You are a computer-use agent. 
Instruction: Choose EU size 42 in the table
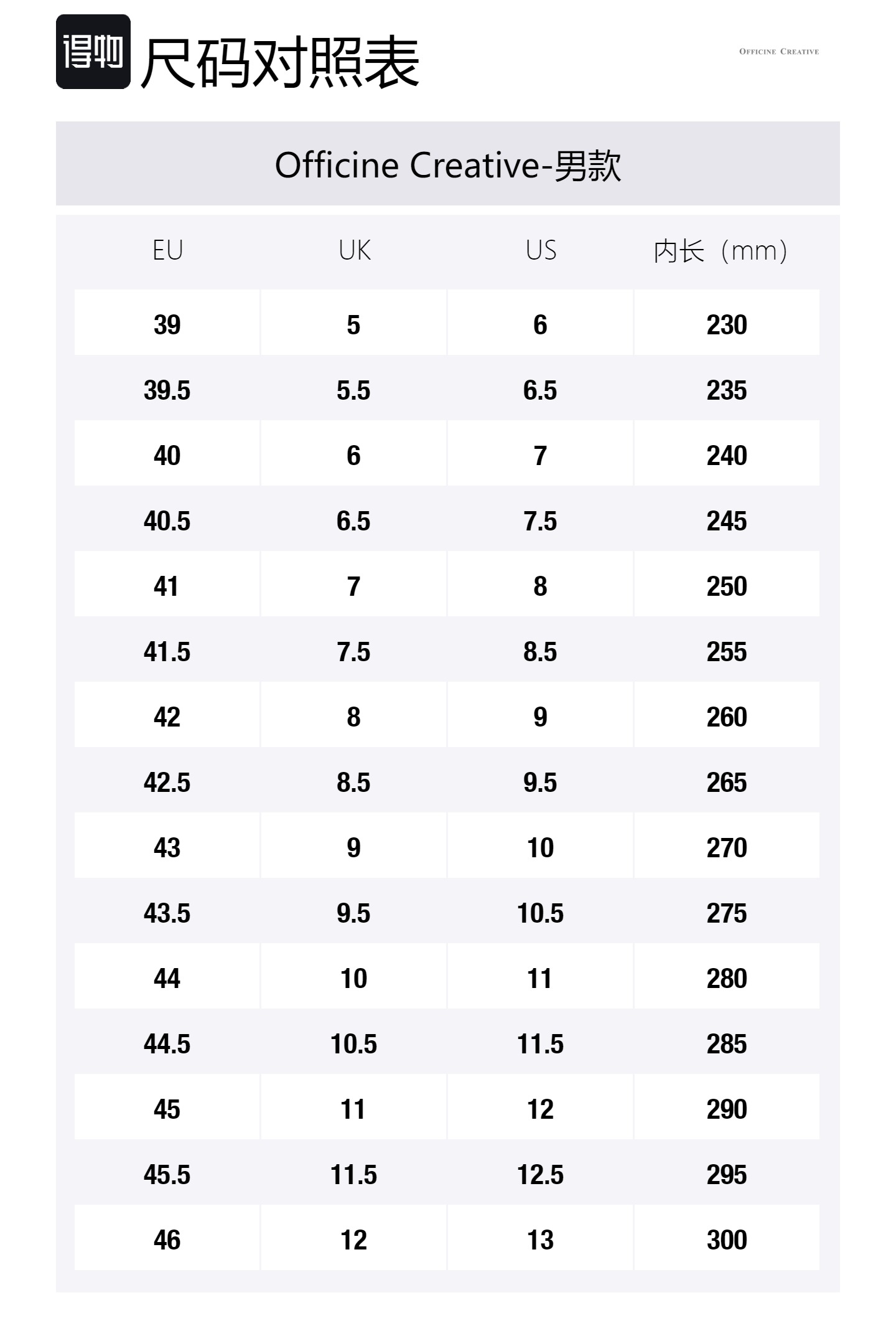coord(167,717)
